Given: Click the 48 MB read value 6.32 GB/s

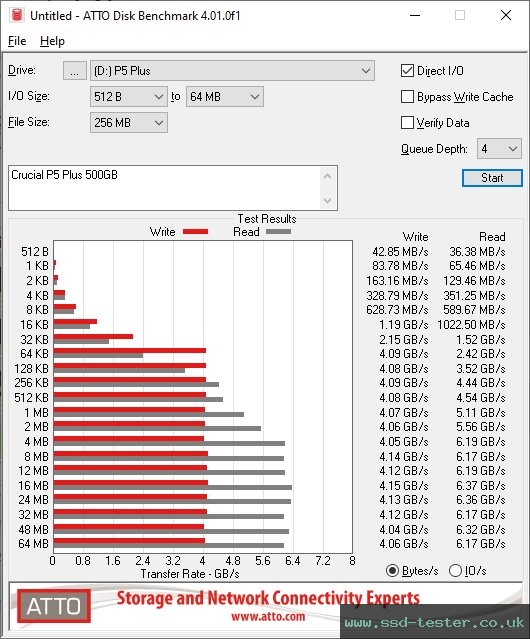Looking at the screenshot, I should 481,529.
